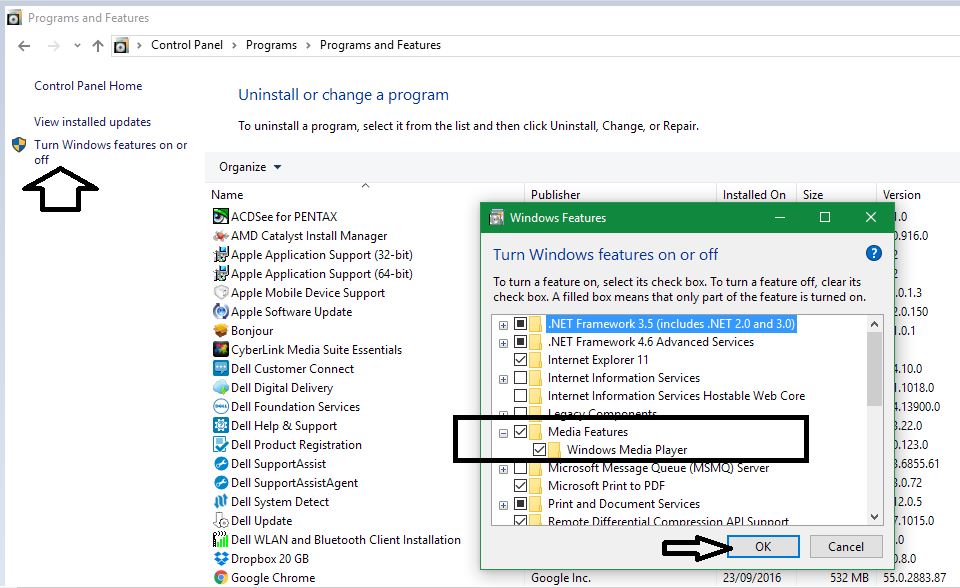Click the Apple Software Update icon
Image resolution: width=960 pixels, height=588 pixels.
(x=220, y=312)
